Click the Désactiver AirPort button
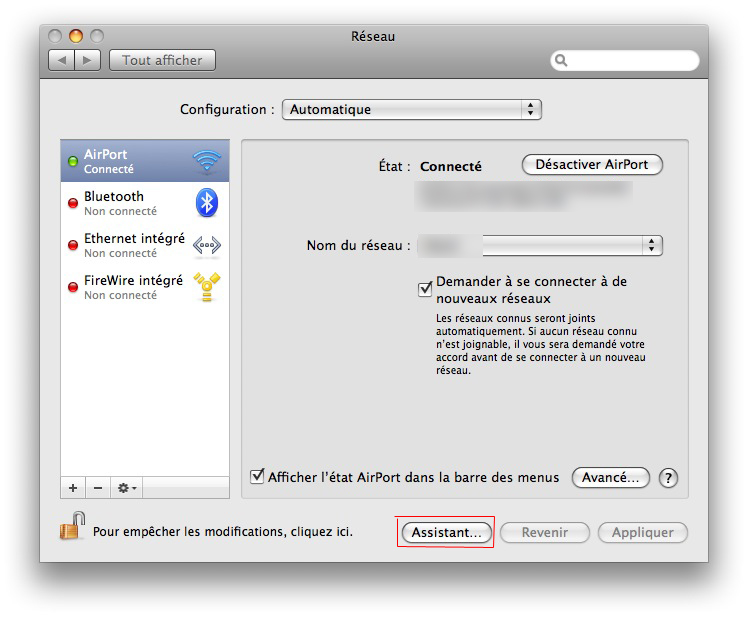Image resolution: width=748 pixels, height=617 pixels. tap(592, 165)
